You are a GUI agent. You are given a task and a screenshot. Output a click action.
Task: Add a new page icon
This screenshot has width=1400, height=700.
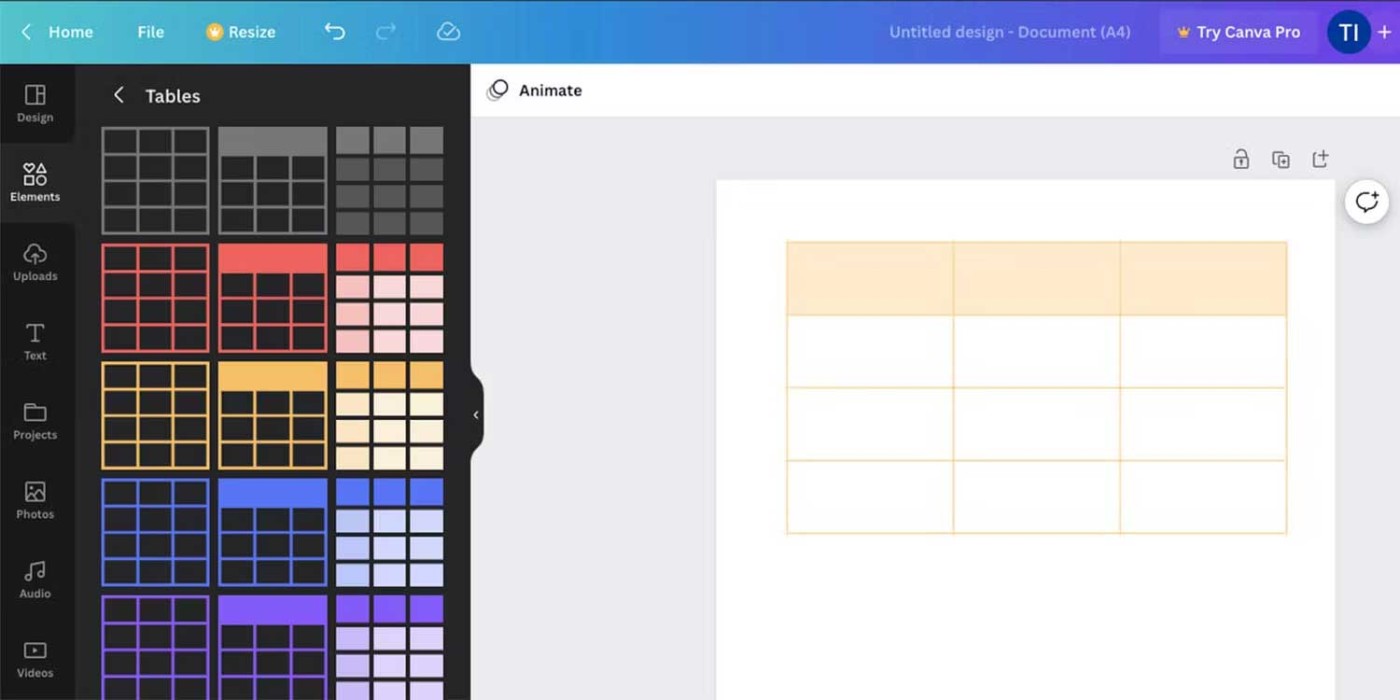1320,159
